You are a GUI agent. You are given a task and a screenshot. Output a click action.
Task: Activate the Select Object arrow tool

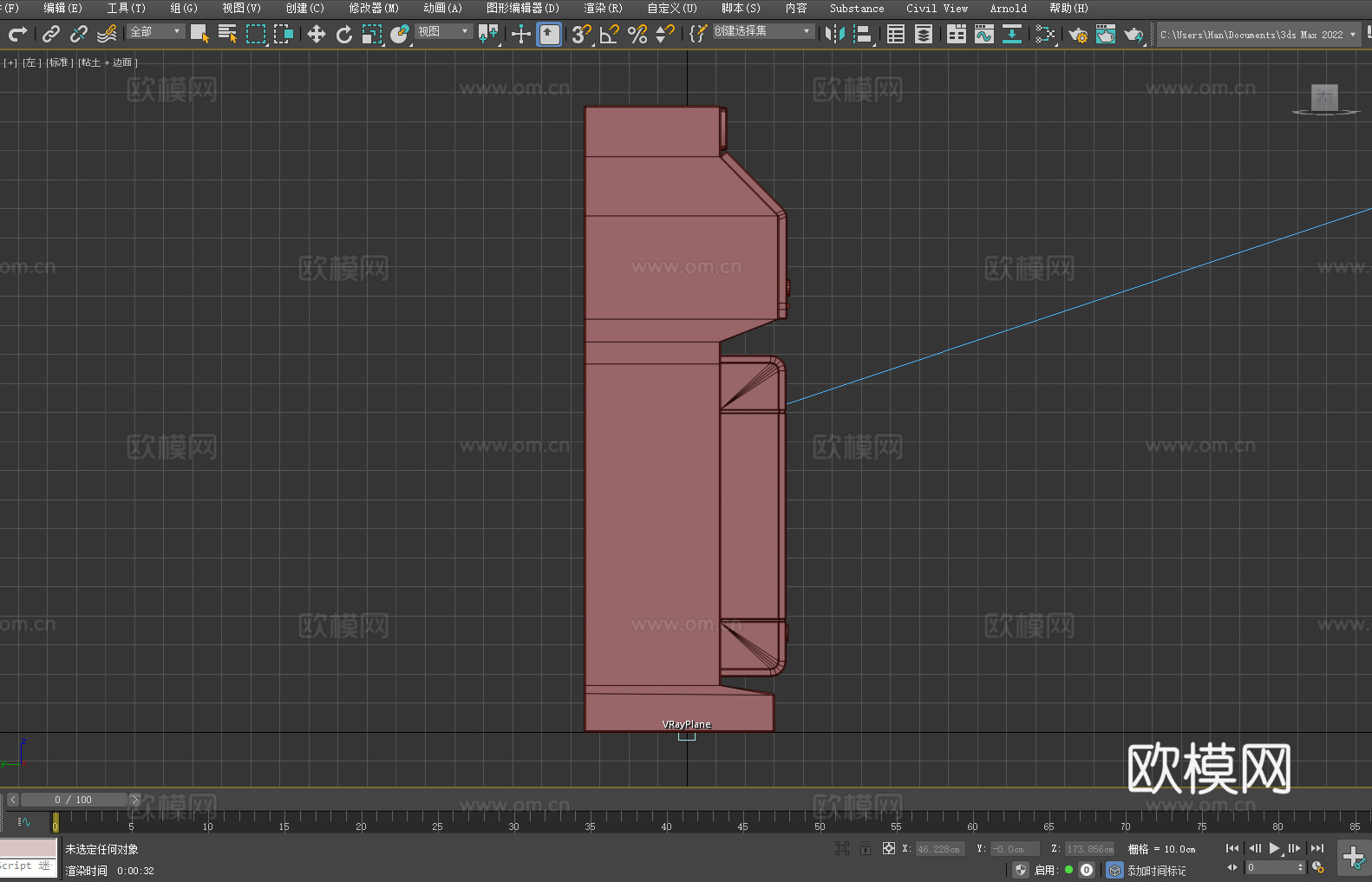click(x=199, y=34)
